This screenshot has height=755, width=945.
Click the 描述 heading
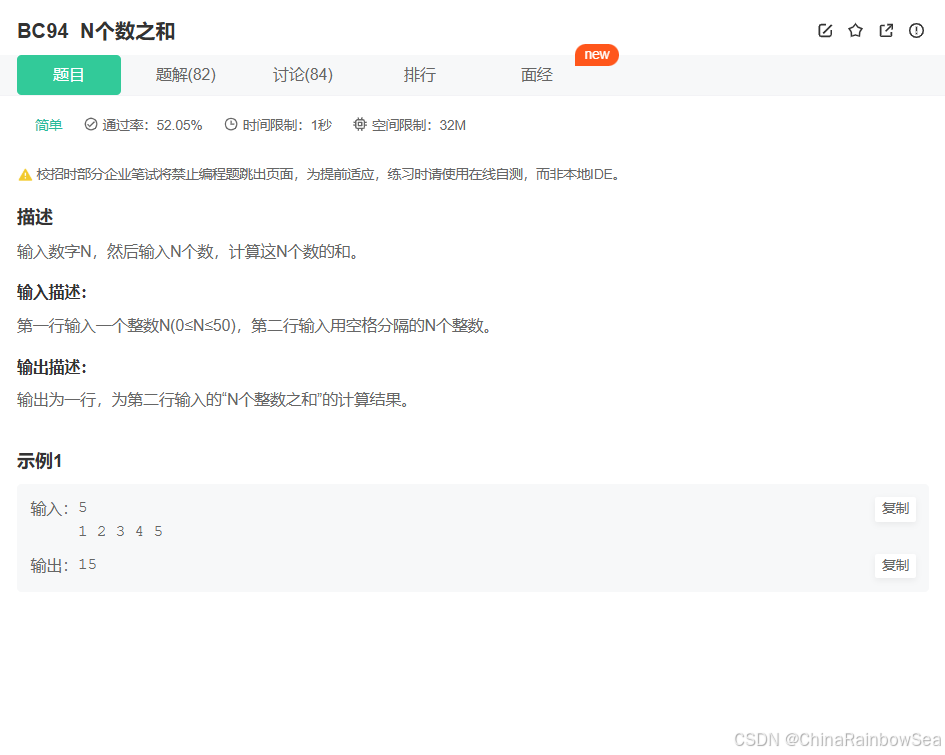pyautogui.click(x=35, y=217)
